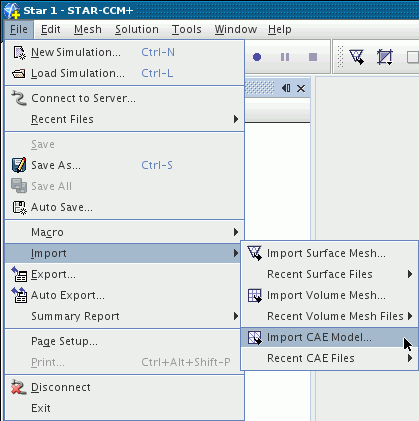Click the New Simulation icon in File menu
Screen dimensions: 419x421
19,53
